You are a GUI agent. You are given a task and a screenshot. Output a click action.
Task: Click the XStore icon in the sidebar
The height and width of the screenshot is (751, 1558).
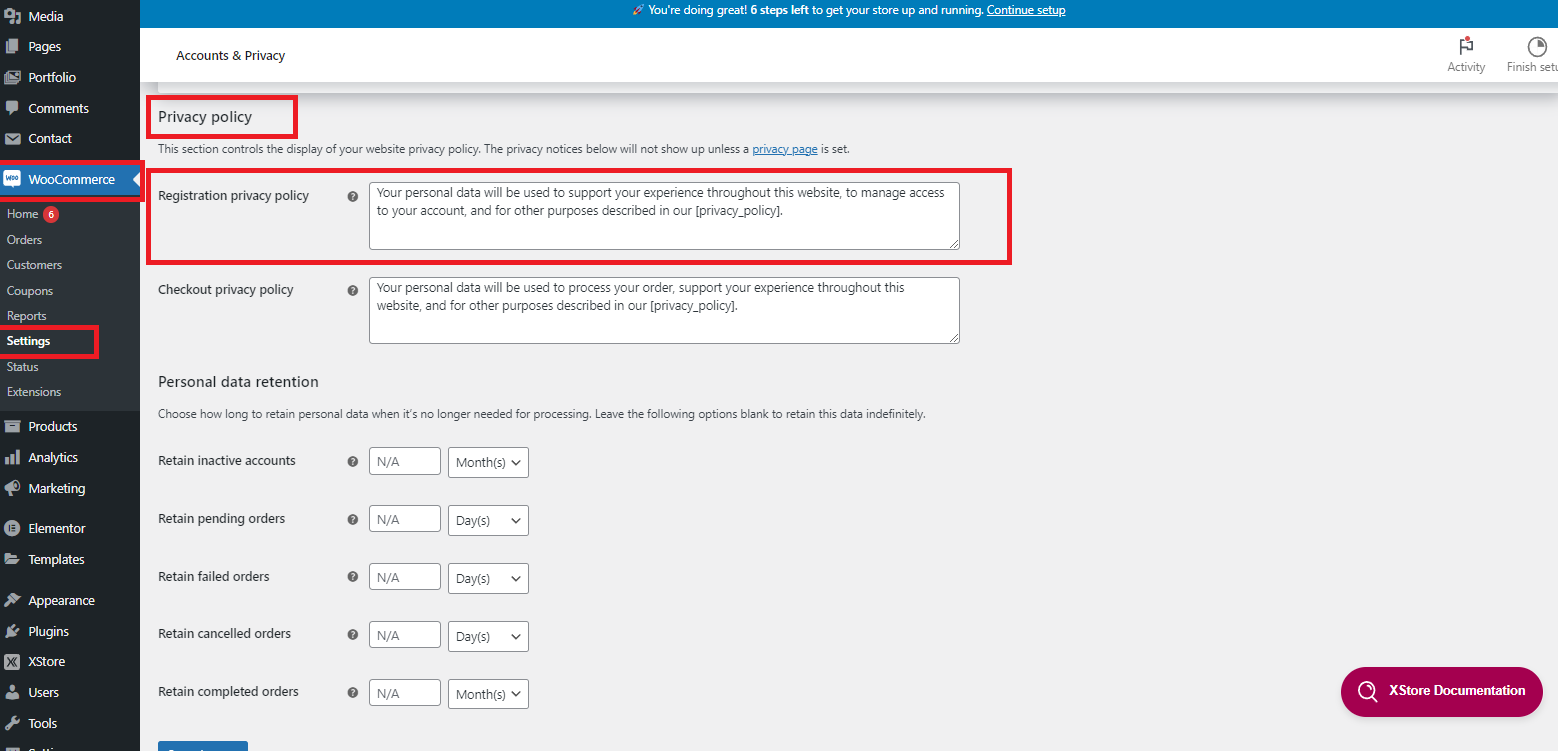[x=12, y=661]
